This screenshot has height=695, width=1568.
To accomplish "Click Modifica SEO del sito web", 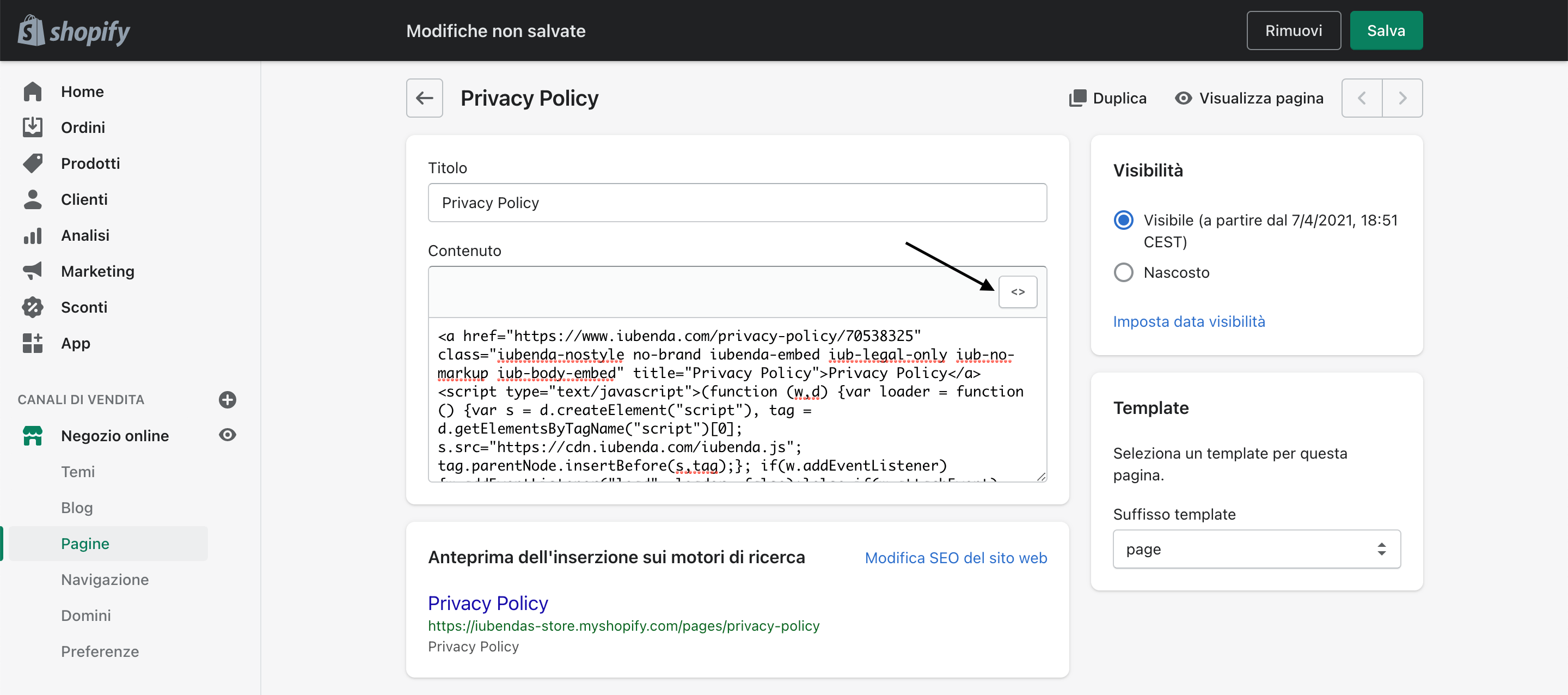I will pyautogui.click(x=955, y=557).
